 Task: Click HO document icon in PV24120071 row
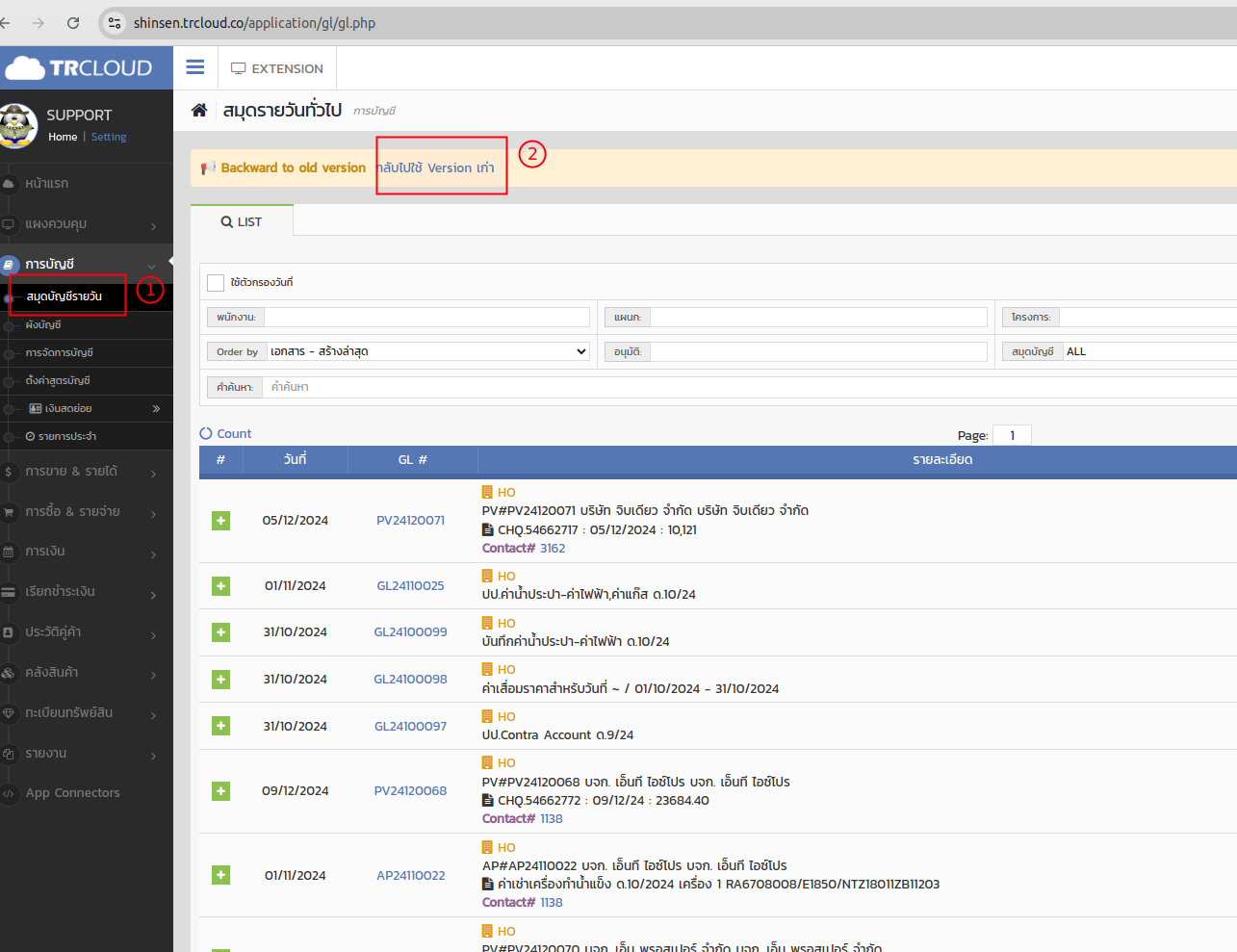(x=487, y=492)
